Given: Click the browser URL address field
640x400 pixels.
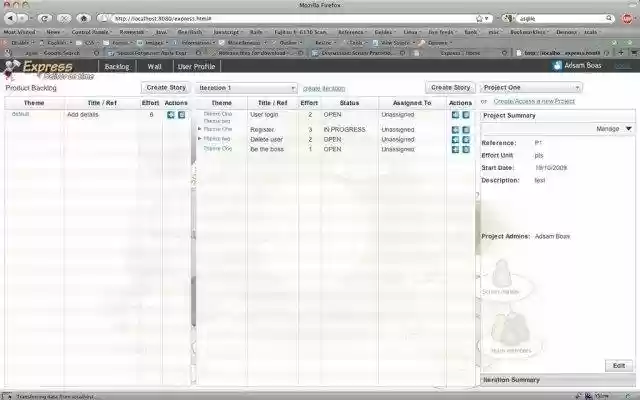Looking at the screenshot, I should 294,18.
